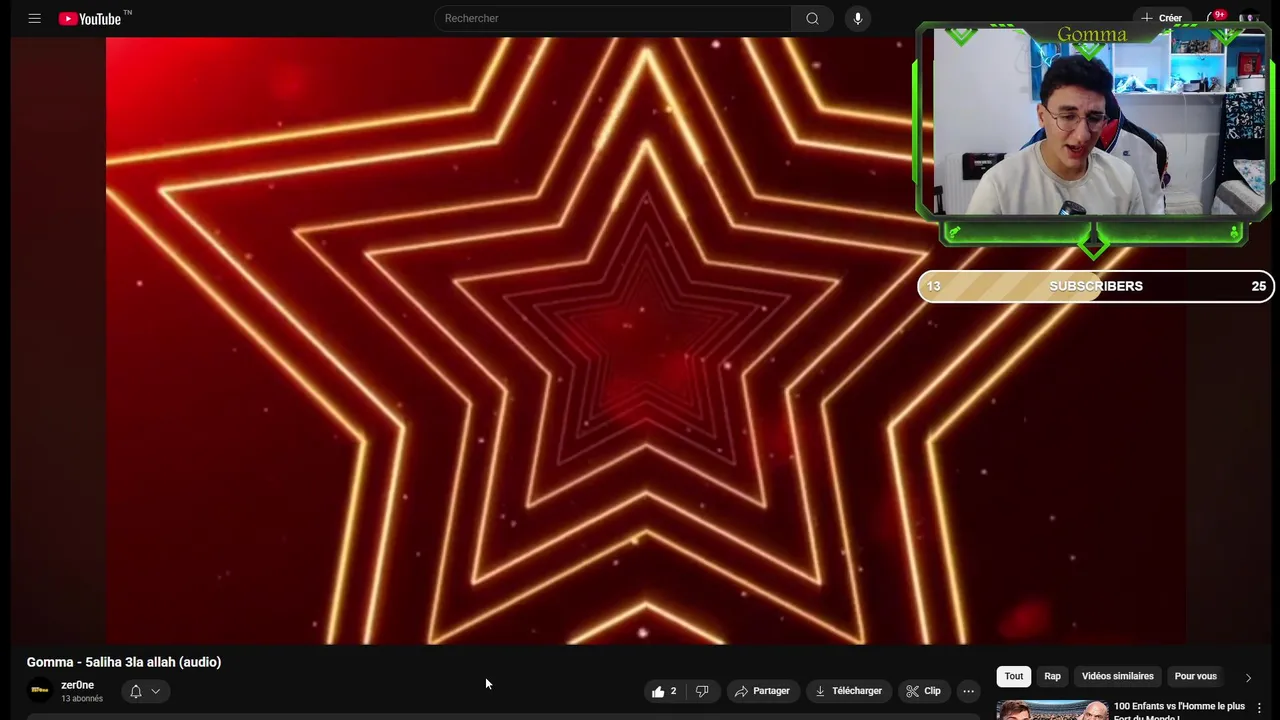1280x720 pixels.
Task: Click the Rechercher search field
Action: [x=612, y=18]
